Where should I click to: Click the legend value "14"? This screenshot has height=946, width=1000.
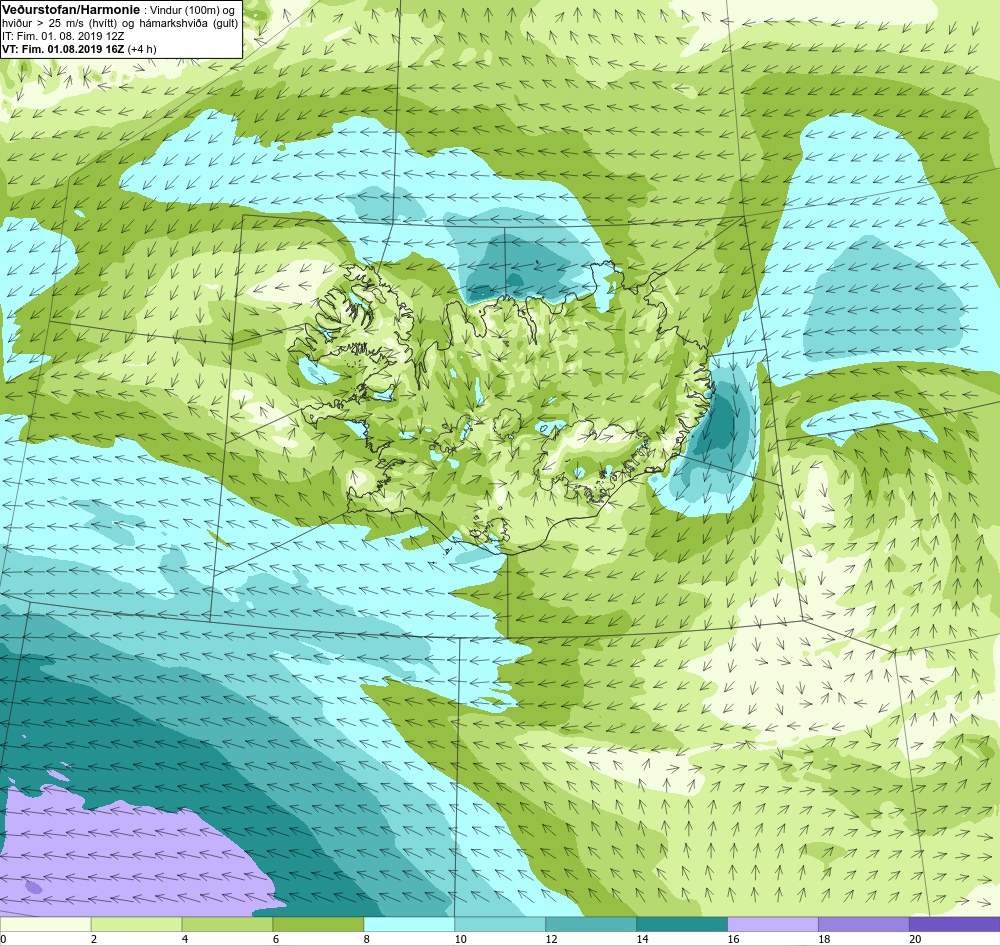(642, 939)
